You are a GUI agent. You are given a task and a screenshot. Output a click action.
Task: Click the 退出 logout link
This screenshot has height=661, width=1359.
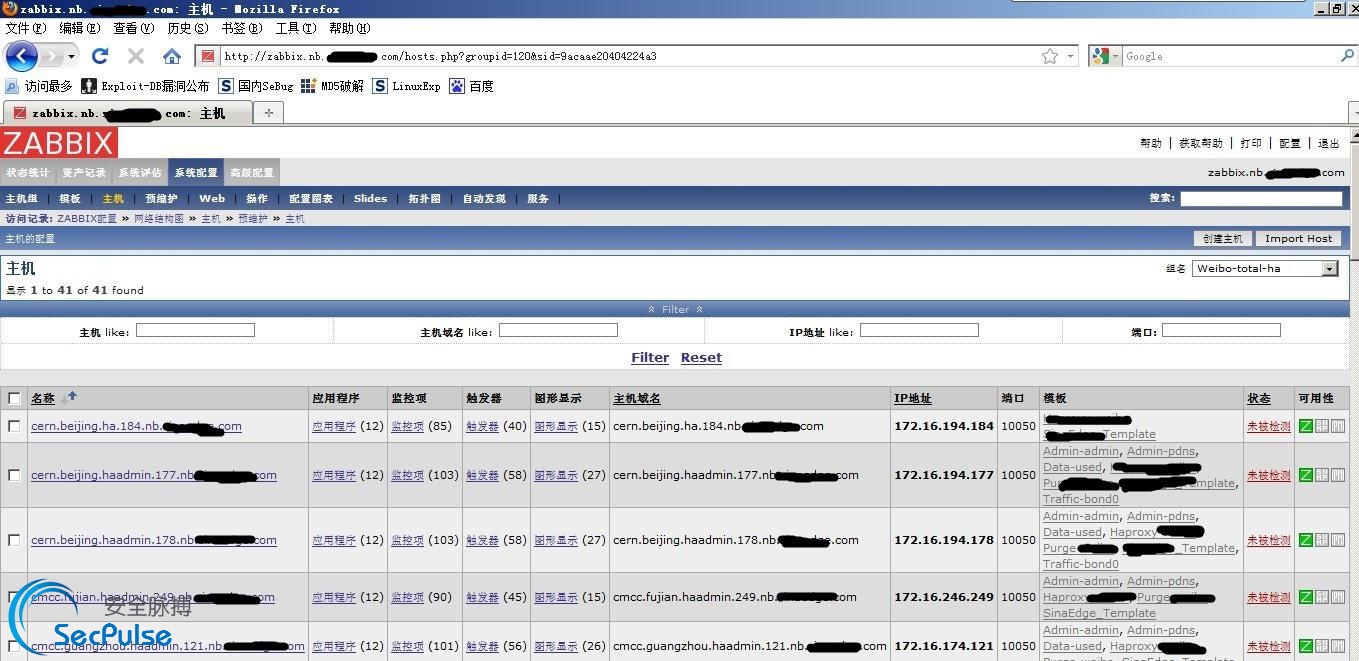click(1328, 143)
